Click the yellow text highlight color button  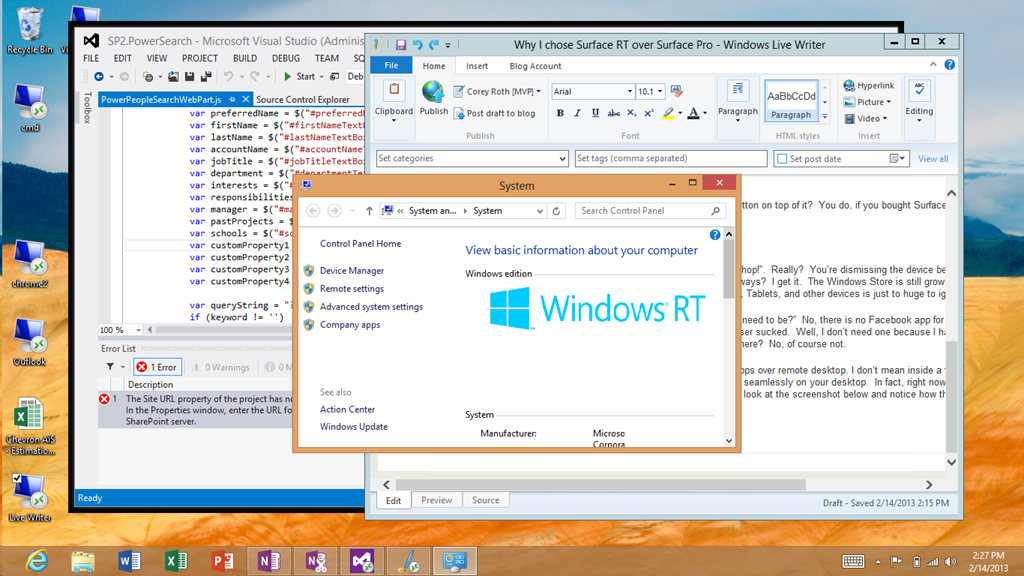pos(668,113)
